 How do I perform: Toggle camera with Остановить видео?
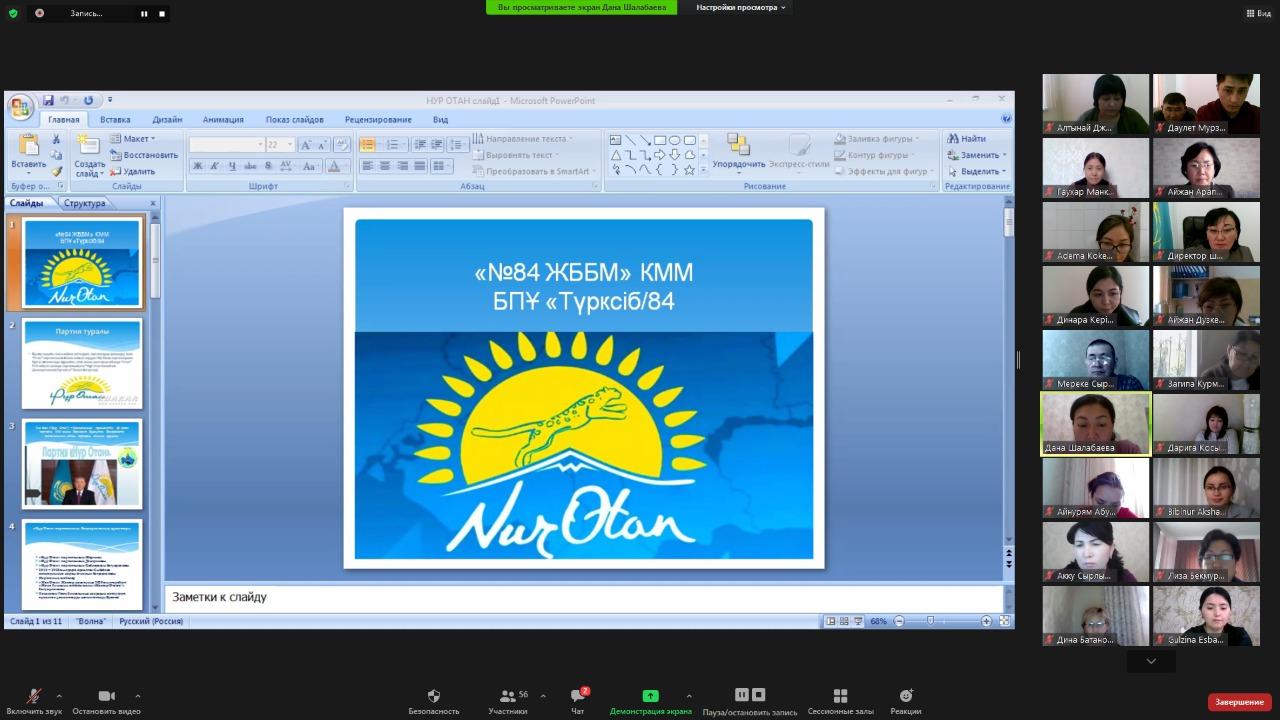tap(106, 696)
